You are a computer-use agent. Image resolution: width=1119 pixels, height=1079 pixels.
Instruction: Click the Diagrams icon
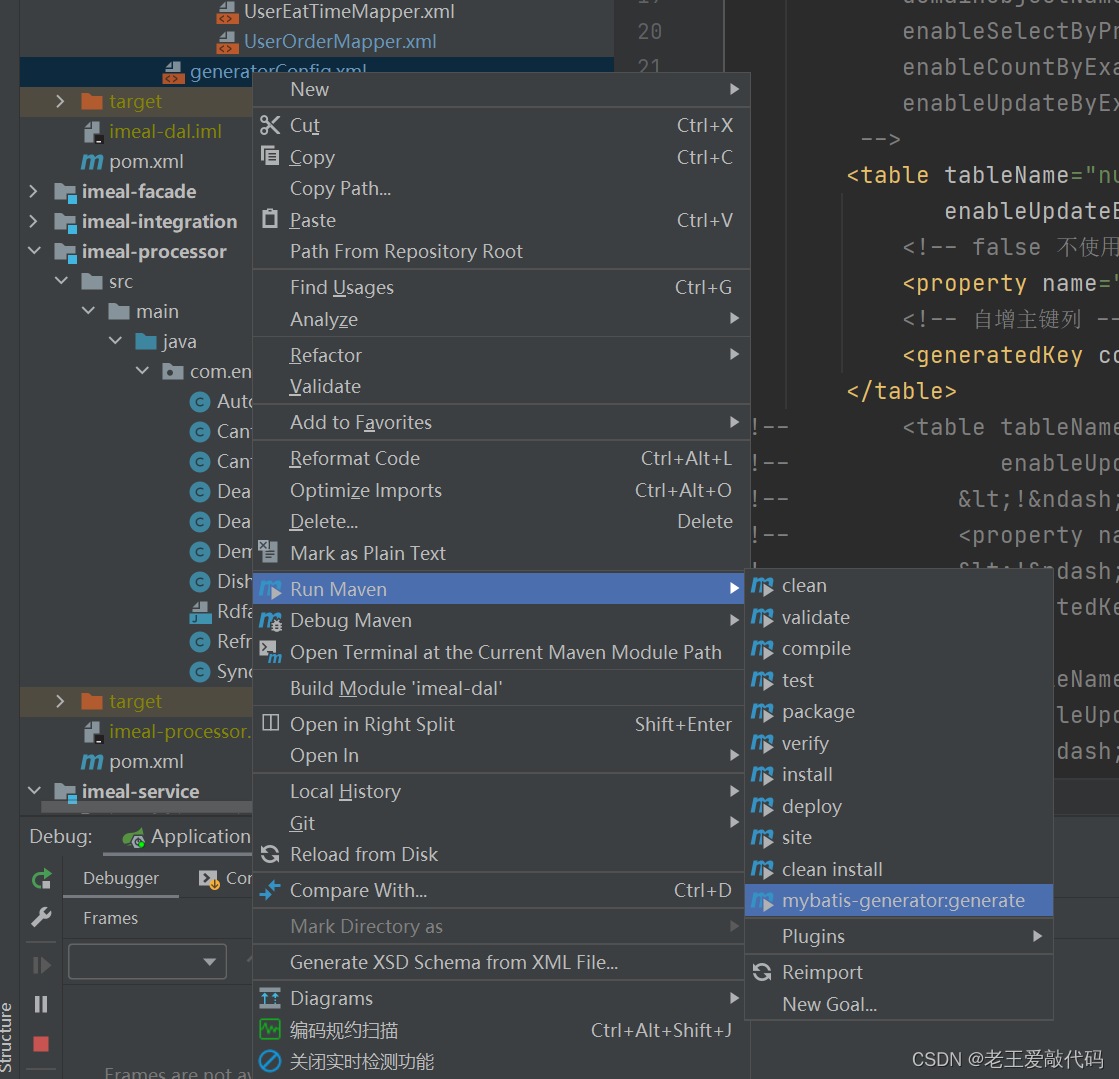pyautogui.click(x=270, y=998)
